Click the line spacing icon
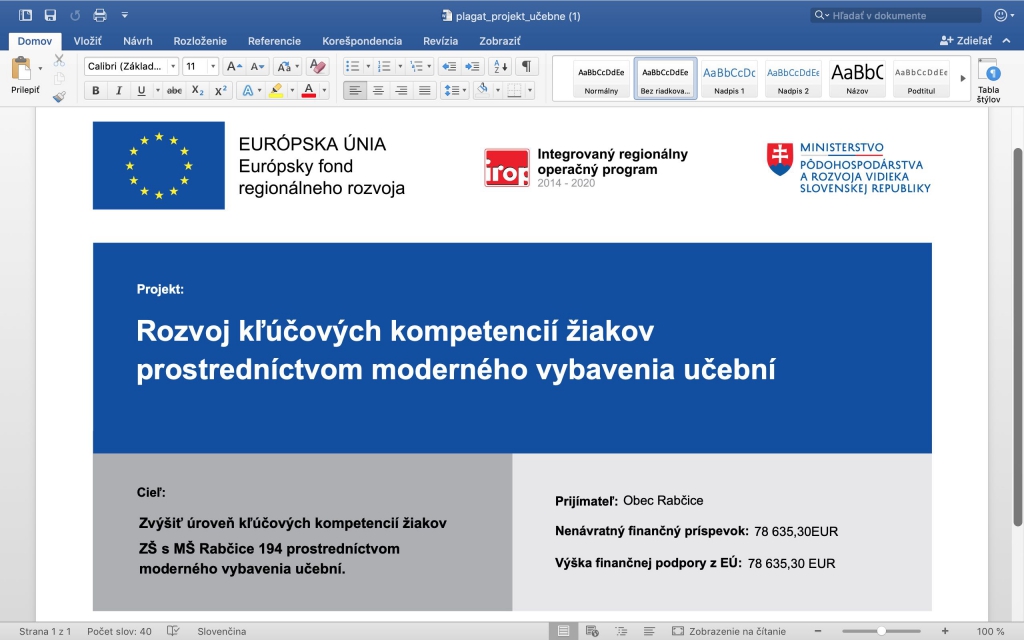The height and width of the screenshot is (640, 1024). (452, 90)
